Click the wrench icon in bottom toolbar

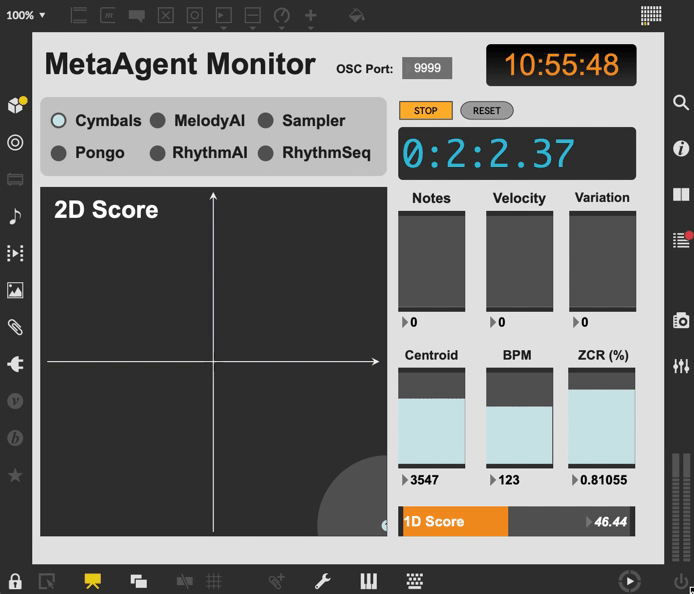coord(322,581)
